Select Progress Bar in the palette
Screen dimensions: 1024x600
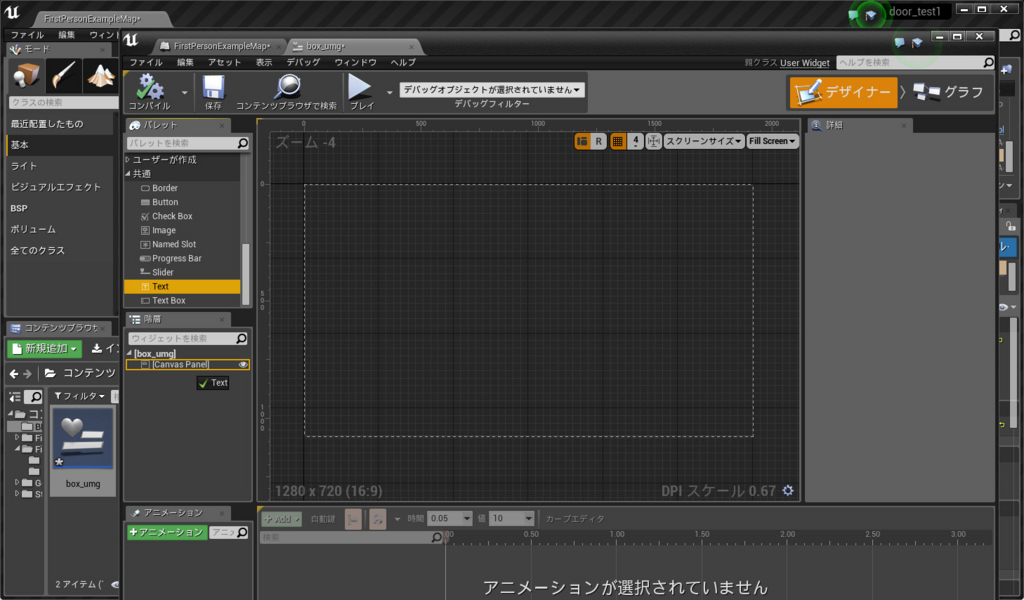pyautogui.click(x=182, y=259)
